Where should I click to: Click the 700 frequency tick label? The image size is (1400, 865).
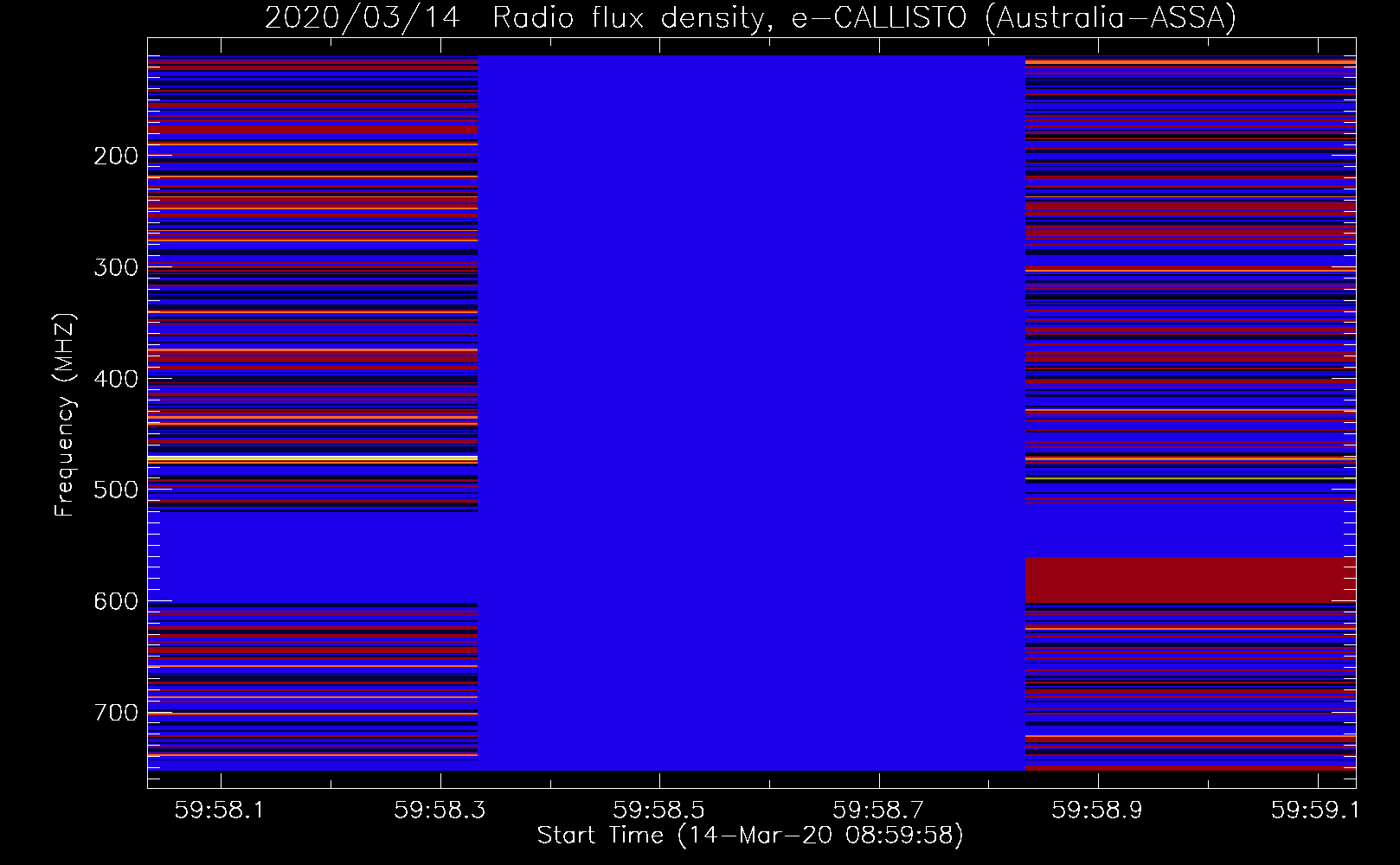tap(116, 713)
